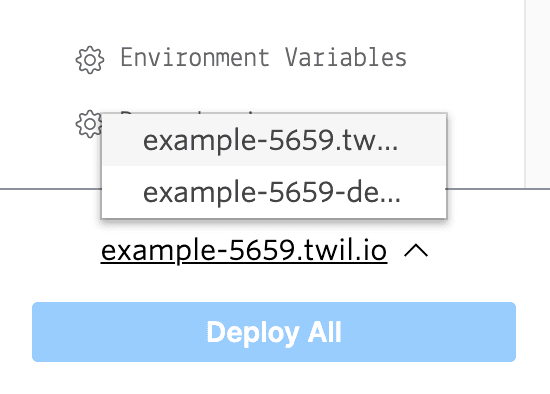Viewport: 550px width, 394px height.
Task: Click the partially hidden Dependencies gear icon
Action: [x=88, y=124]
